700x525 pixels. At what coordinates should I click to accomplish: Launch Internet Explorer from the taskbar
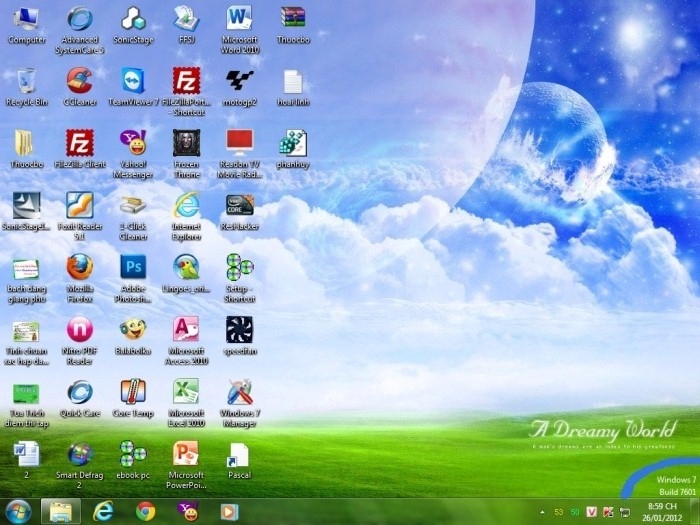(x=103, y=512)
